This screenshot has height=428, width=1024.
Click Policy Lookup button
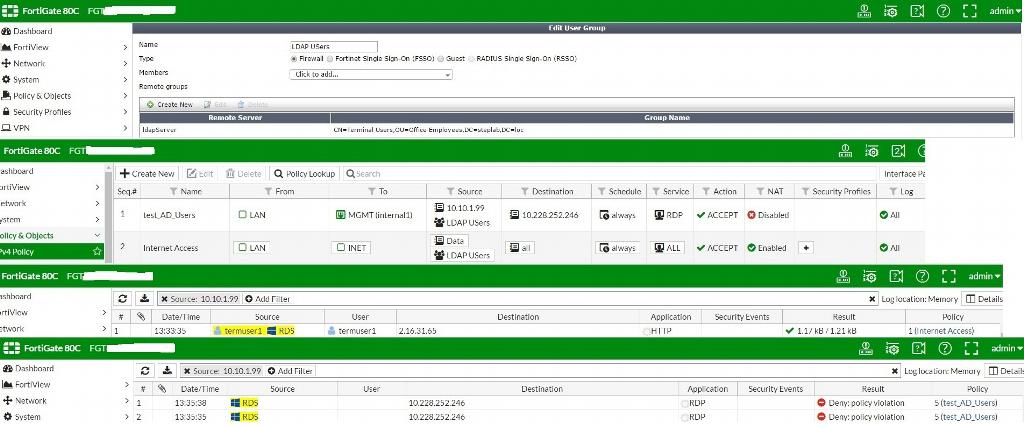[305, 174]
